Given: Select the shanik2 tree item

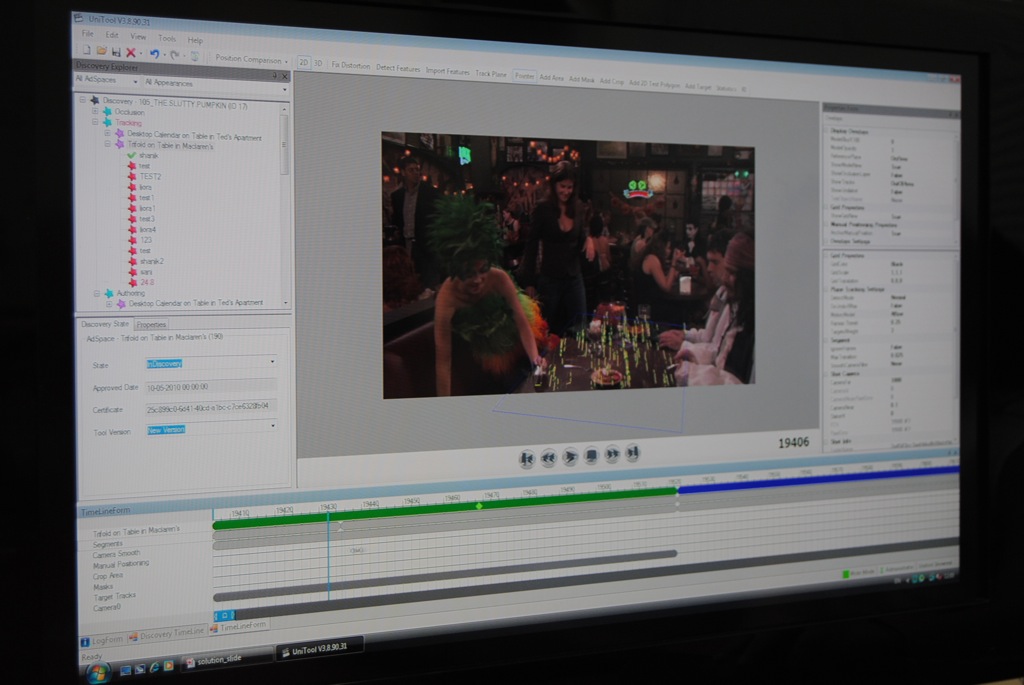Looking at the screenshot, I should pos(151,261).
